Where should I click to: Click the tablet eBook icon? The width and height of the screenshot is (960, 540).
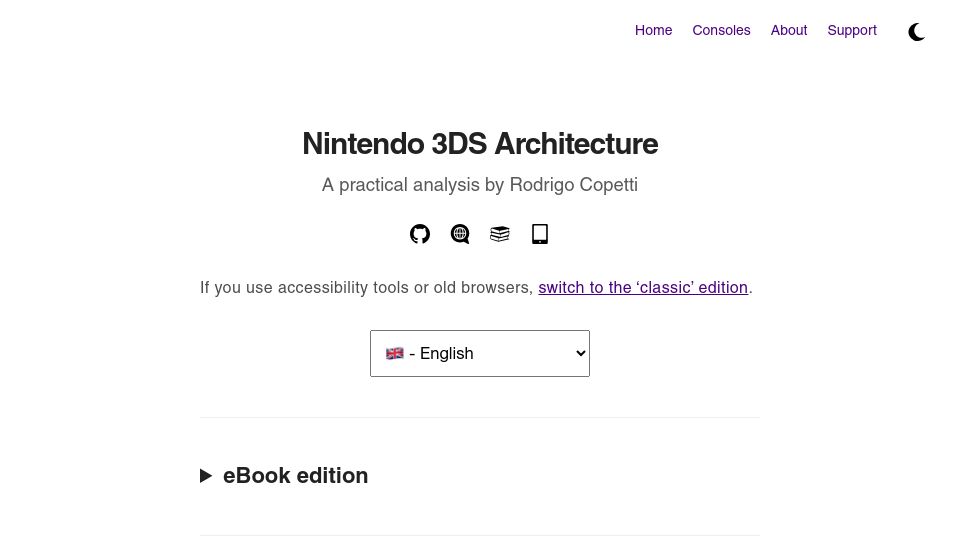(540, 234)
